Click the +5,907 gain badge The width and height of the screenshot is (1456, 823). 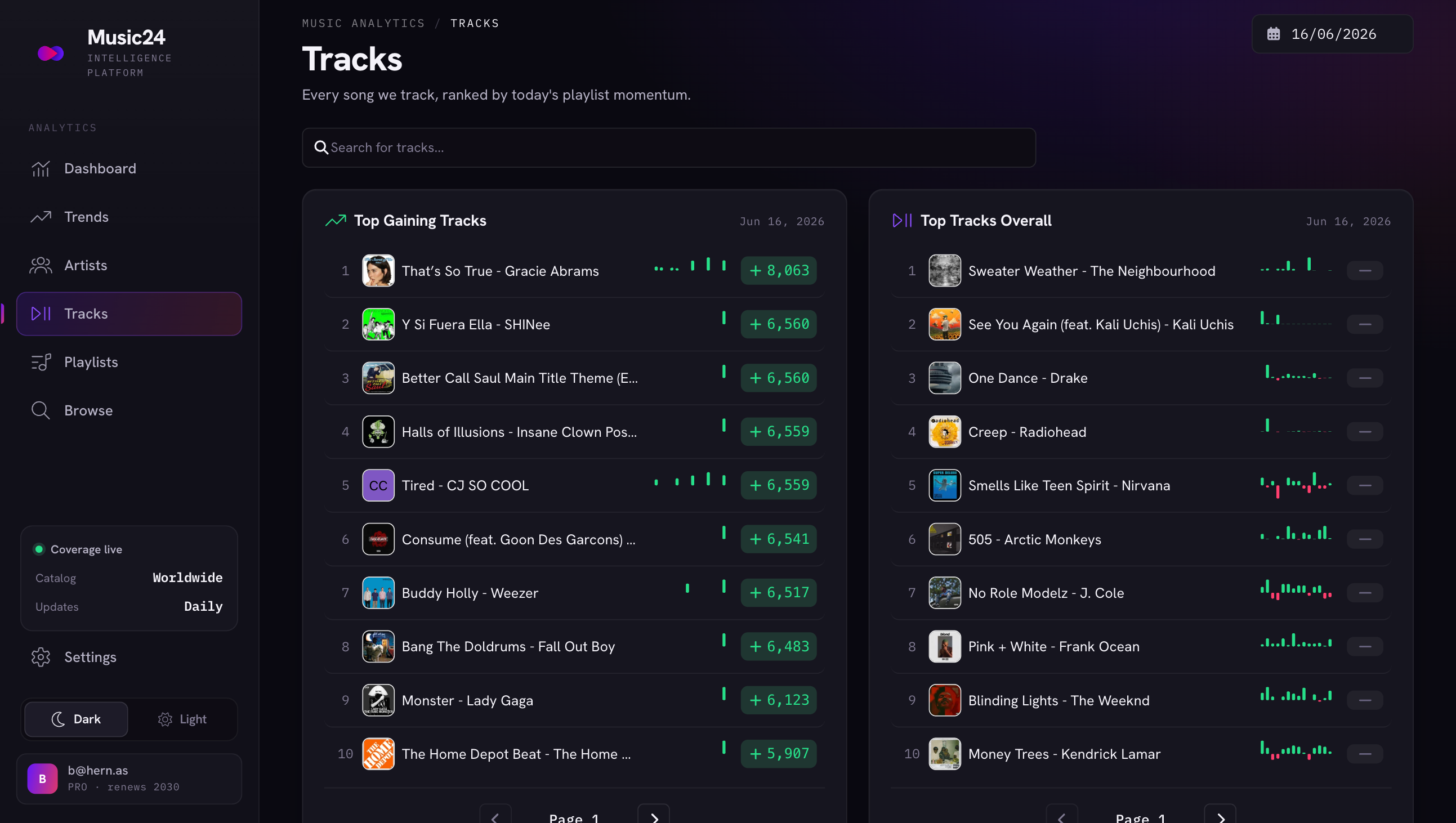tap(778, 754)
